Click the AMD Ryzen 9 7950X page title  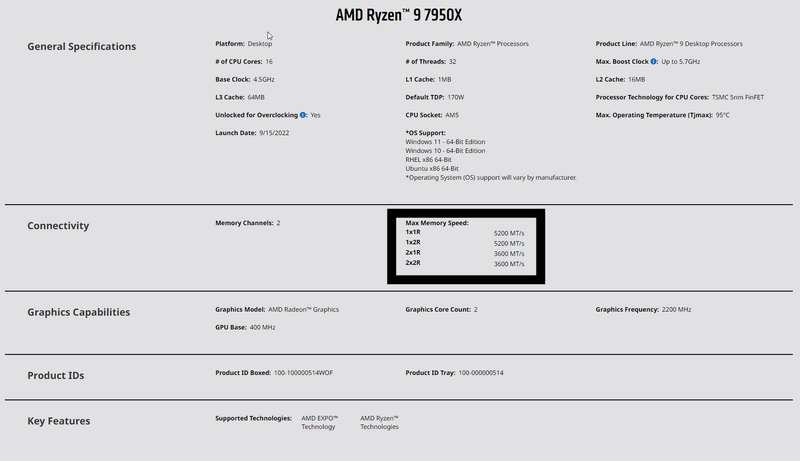pos(398,15)
